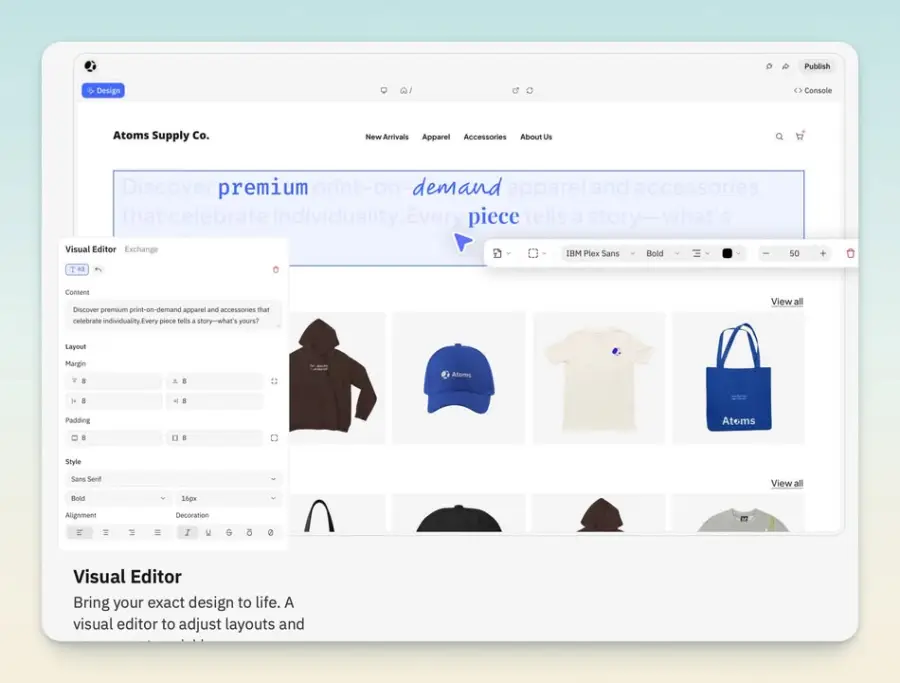Toggle overline decoration

[x=249, y=533]
